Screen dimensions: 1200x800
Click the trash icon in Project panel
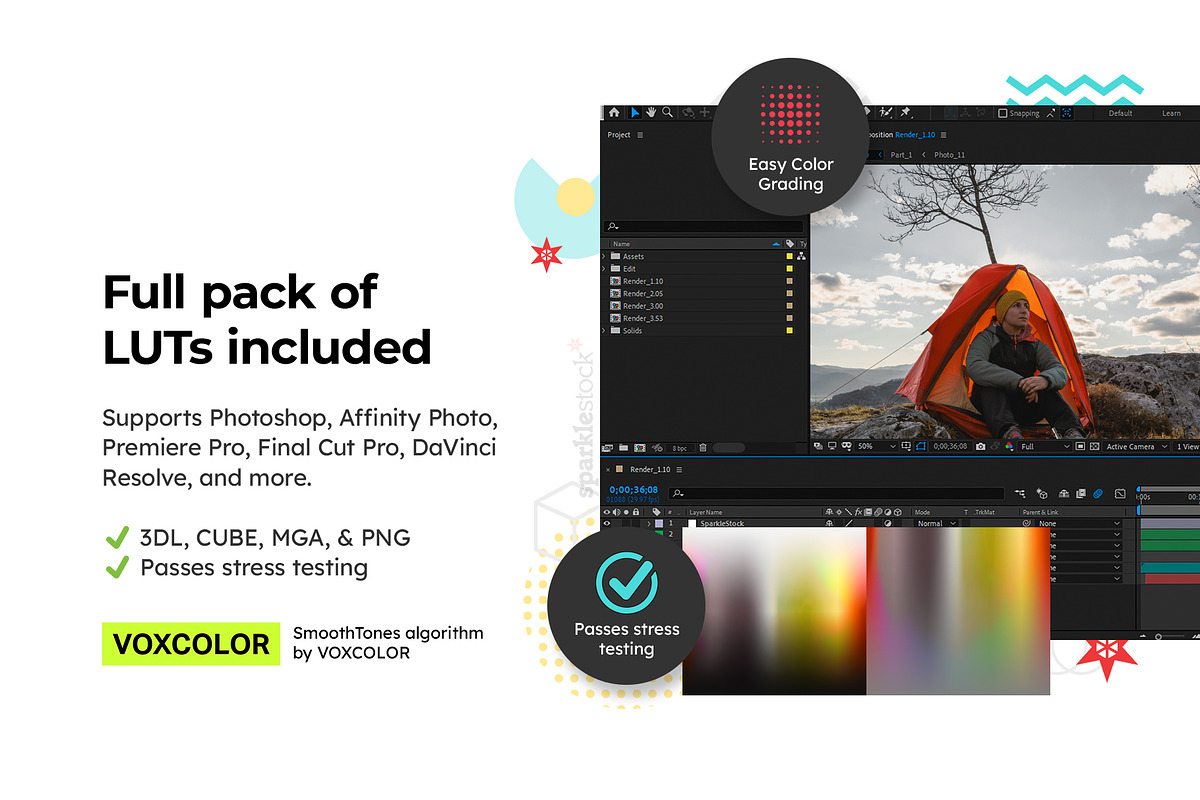click(x=703, y=447)
